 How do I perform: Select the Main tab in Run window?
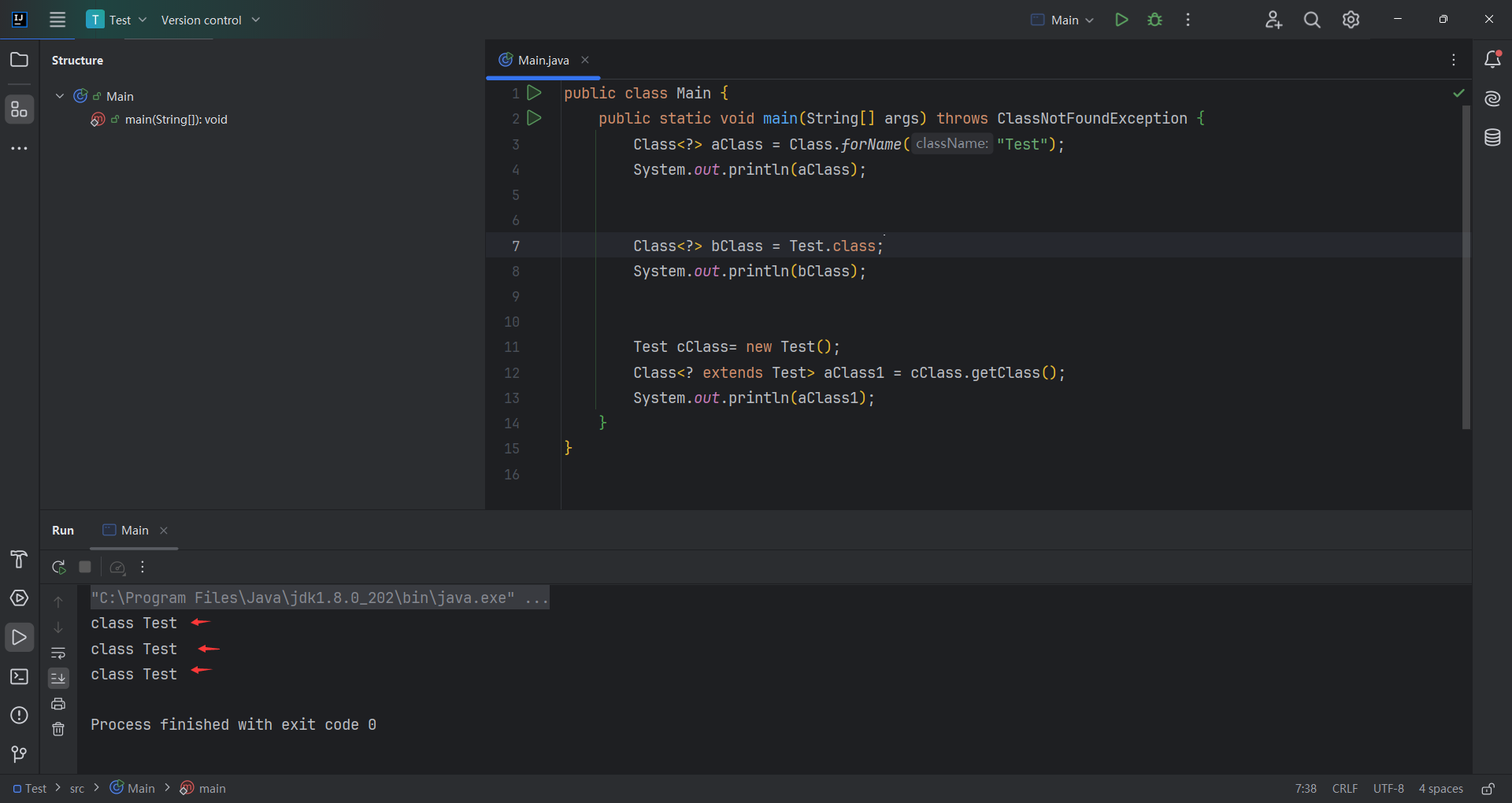(134, 531)
